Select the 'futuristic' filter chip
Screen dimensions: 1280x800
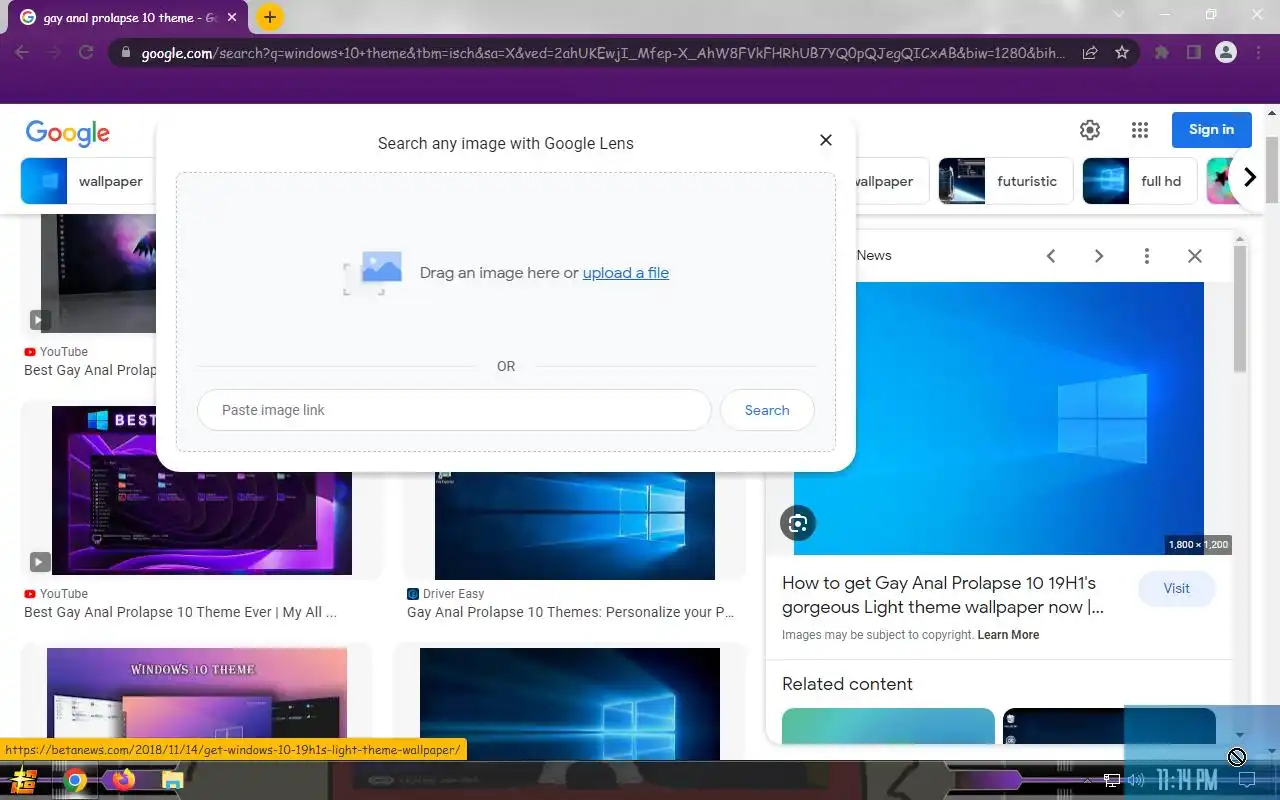tap(1006, 181)
